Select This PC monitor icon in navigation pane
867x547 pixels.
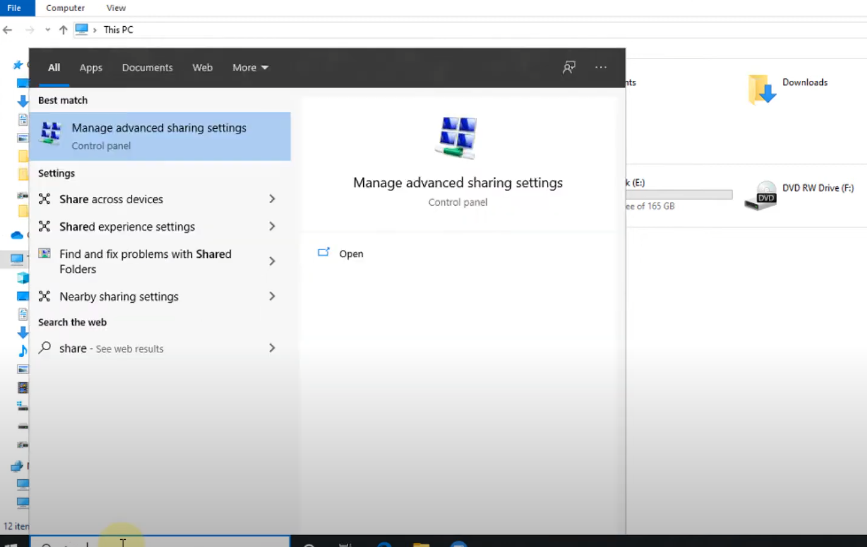[x=17, y=258]
